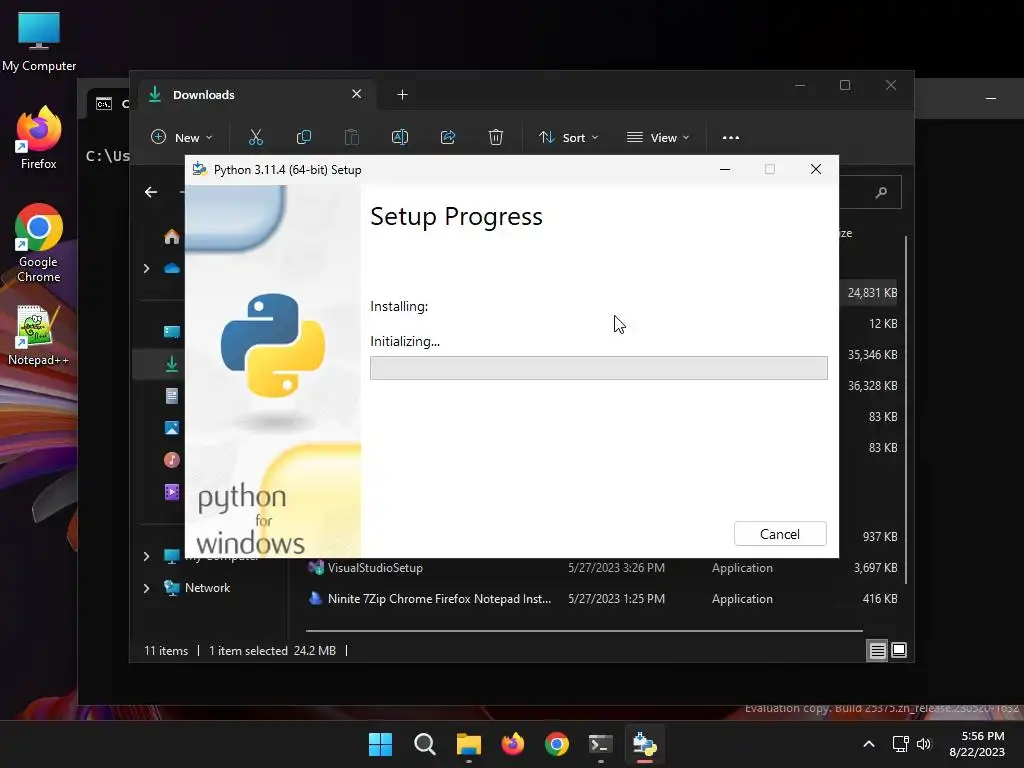This screenshot has width=1024, height=768.
Task: Open Chrome from the taskbar
Action: [556, 744]
